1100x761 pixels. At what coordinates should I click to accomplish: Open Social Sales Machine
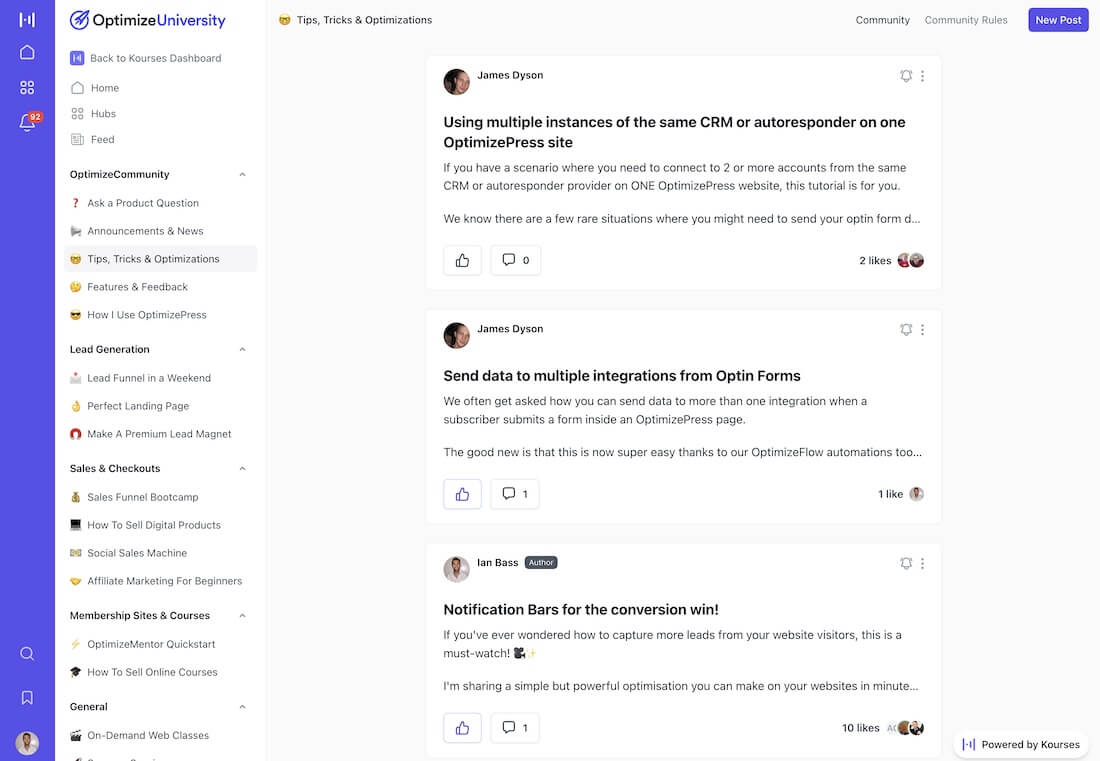160,553
